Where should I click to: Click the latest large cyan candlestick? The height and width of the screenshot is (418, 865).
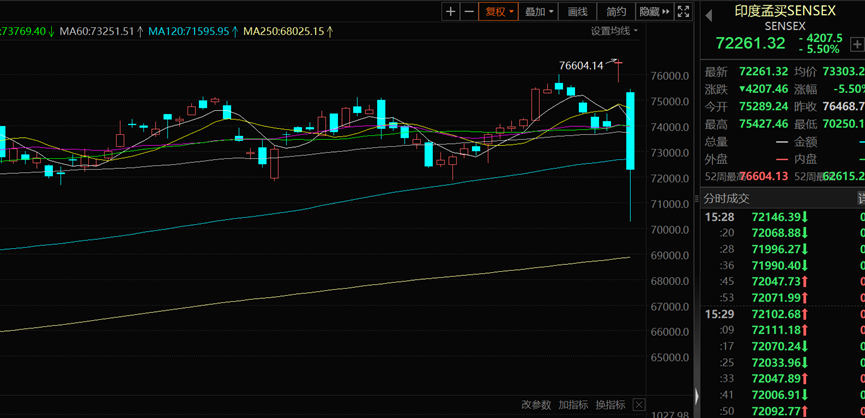click(x=630, y=131)
